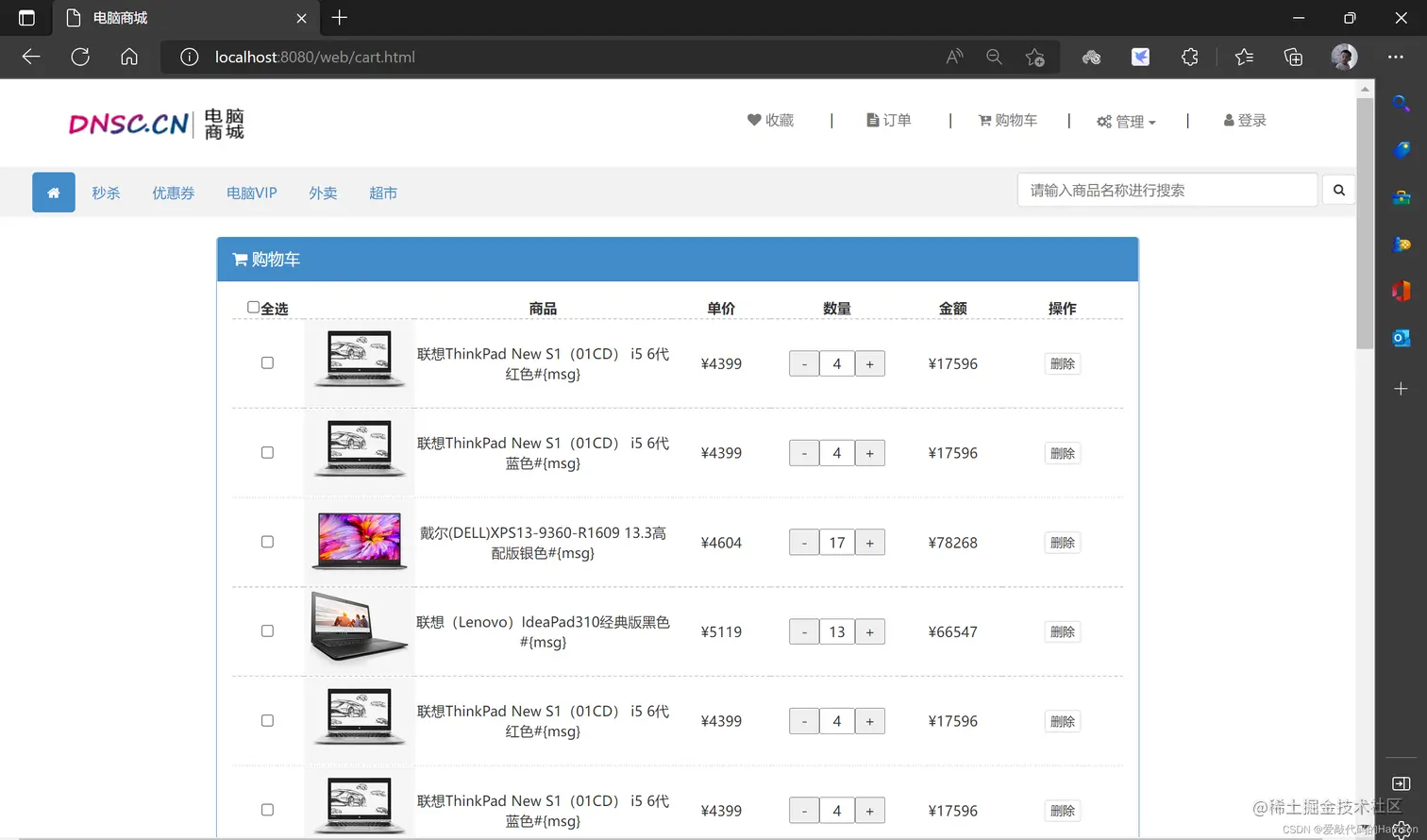Click the product search input field

pyautogui.click(x=1167, y=190)
